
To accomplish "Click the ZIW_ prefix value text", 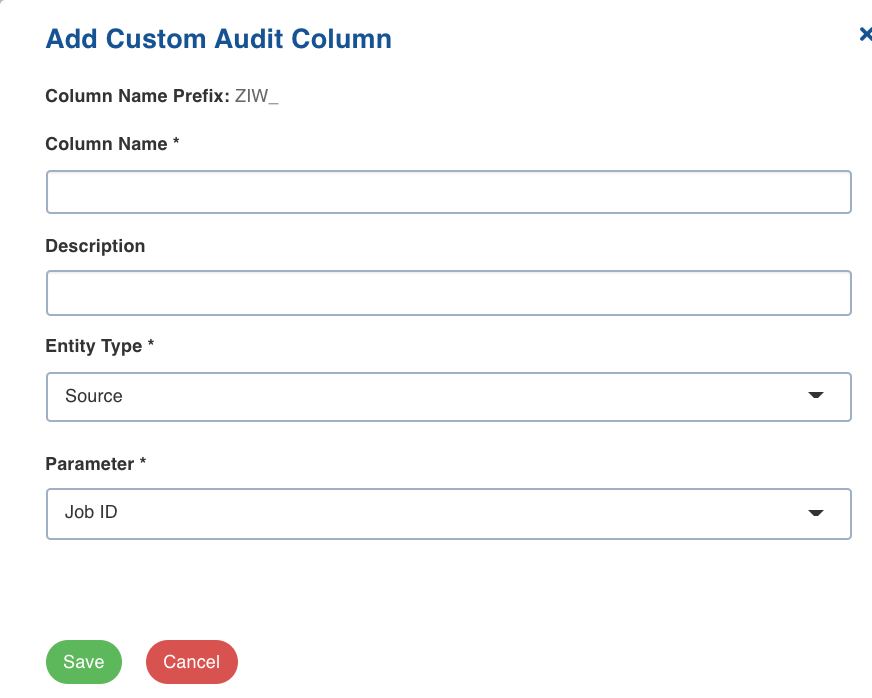I will [256, 96].
